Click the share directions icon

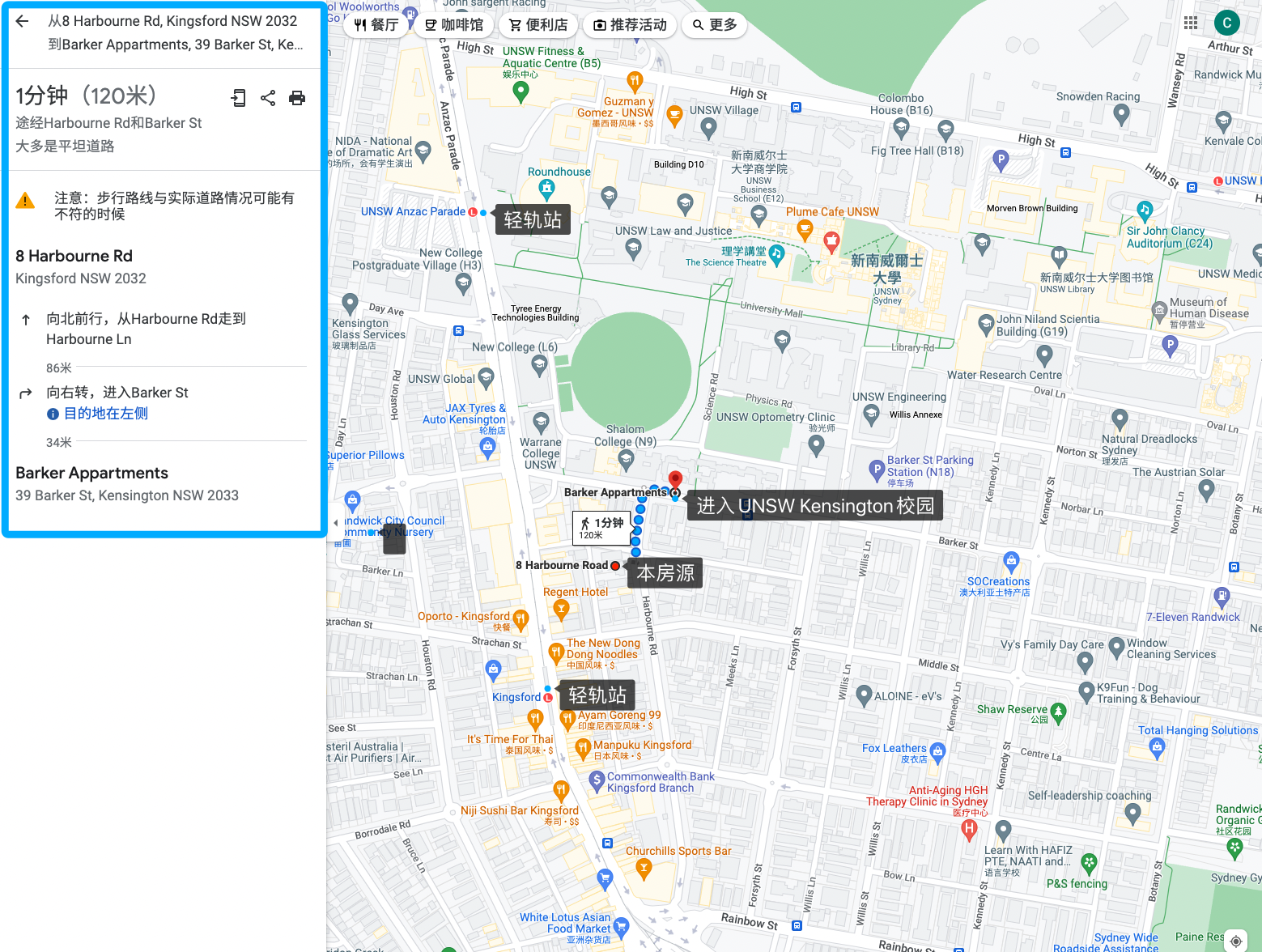tap(268, 98)
